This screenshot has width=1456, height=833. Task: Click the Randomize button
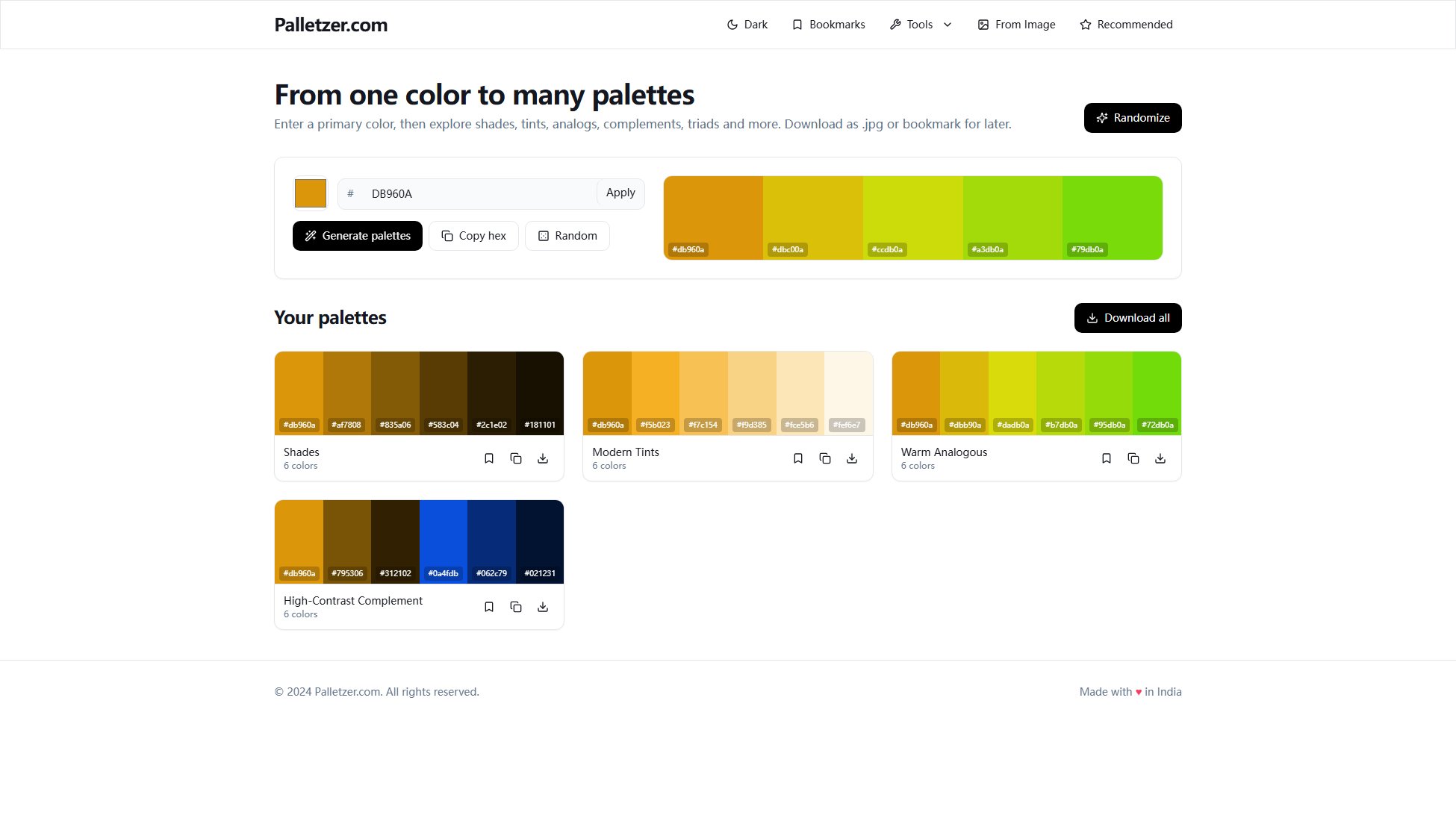click(x=1132, y=118)
